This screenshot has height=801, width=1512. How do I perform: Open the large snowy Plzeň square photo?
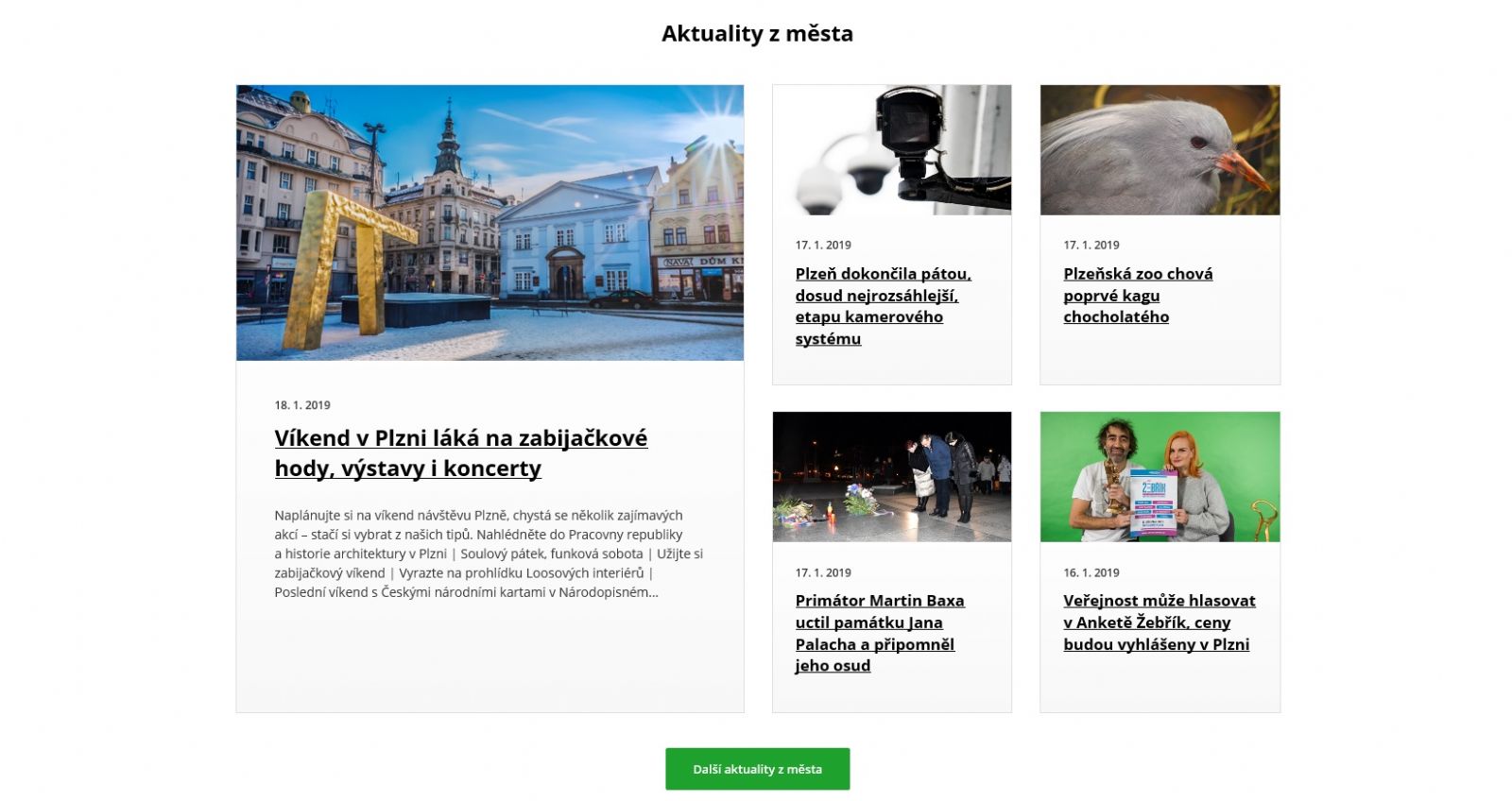(x=490, y=223)
